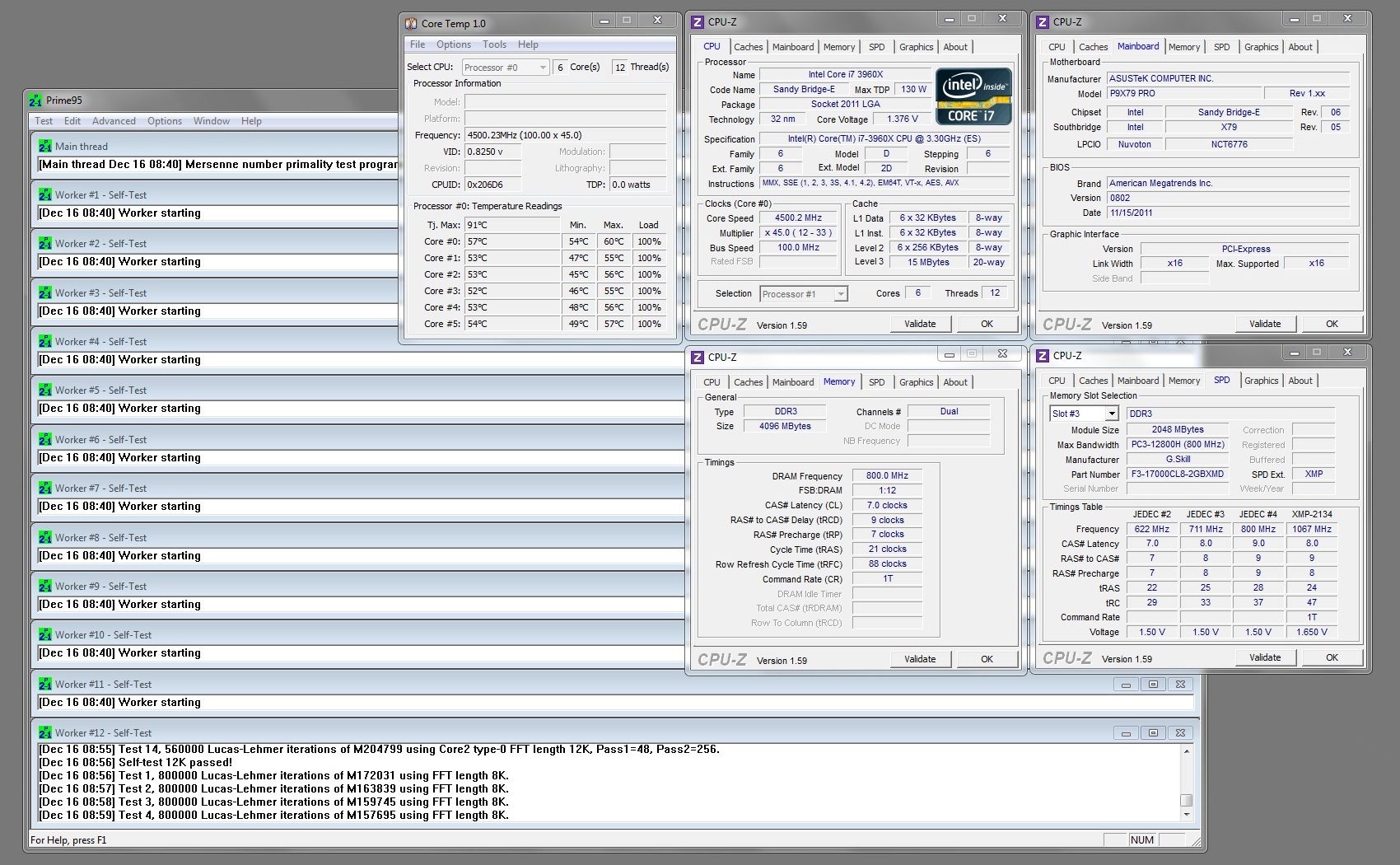Click the Worker #2 Self-Test window icon

[44, 243]
